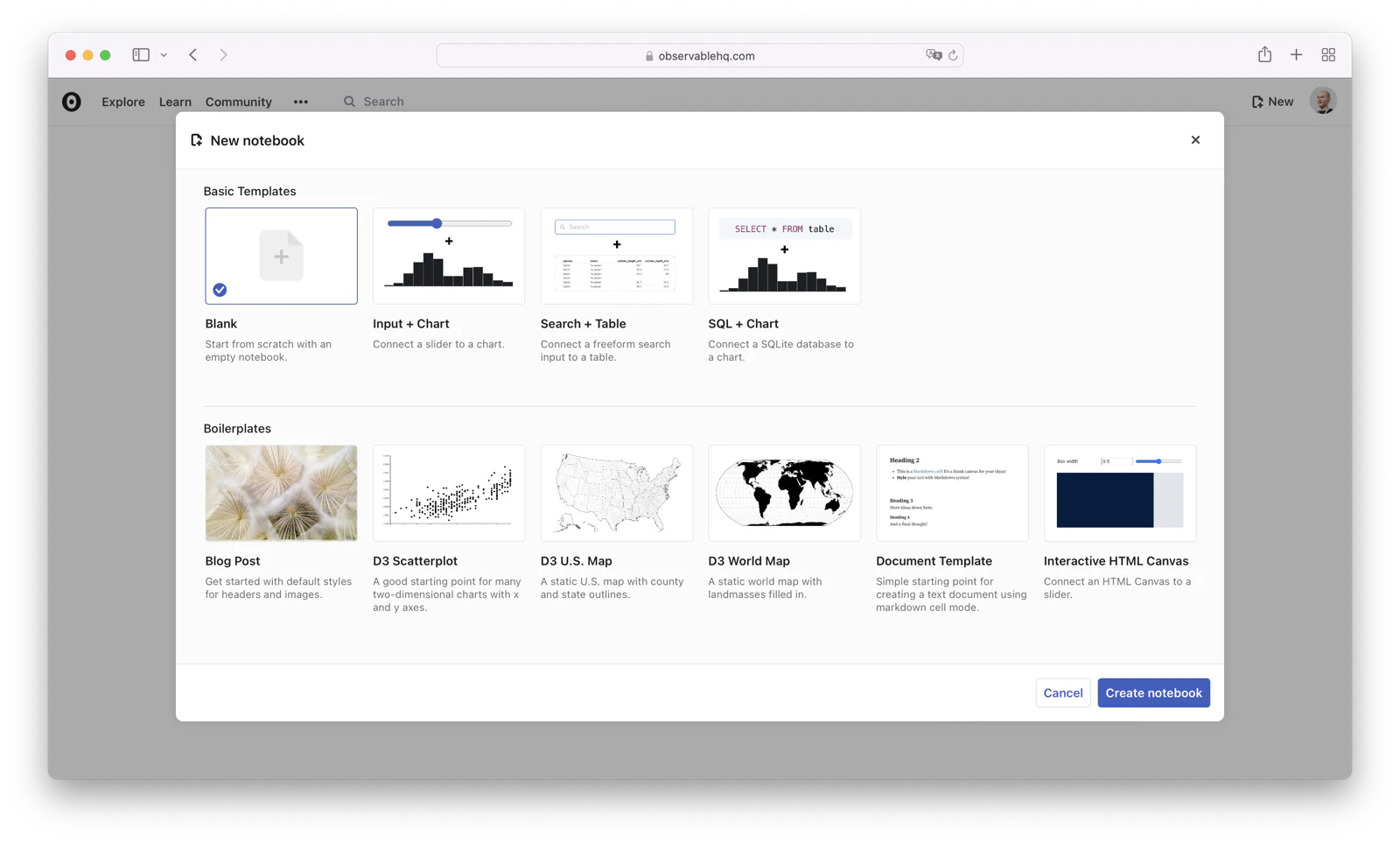
Task: Select the Search + Table template thumbnail
Action: coord(617,256)
